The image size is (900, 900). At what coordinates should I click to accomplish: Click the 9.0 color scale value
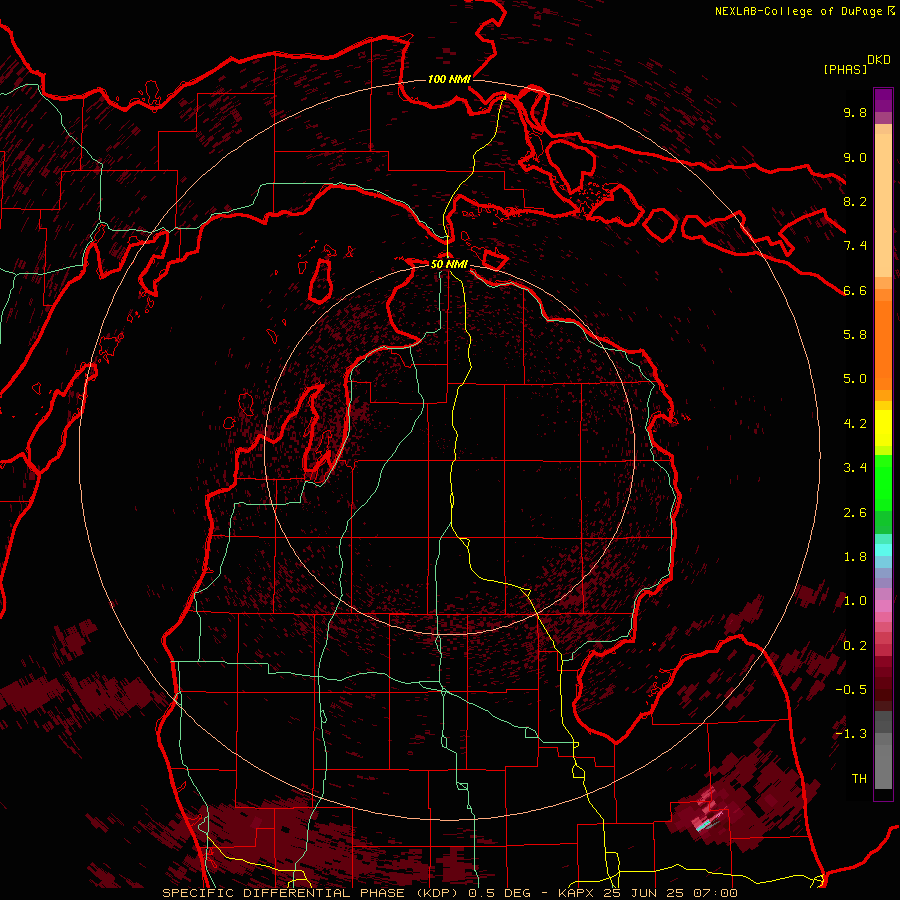(855, 158)
